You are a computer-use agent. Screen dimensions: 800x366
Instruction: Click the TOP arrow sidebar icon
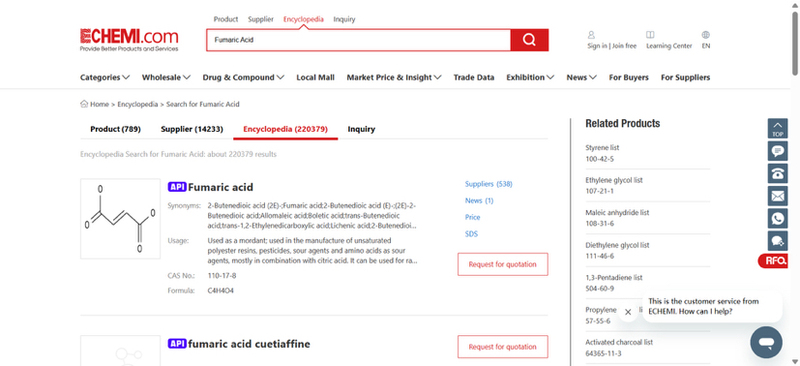(778, 128)
